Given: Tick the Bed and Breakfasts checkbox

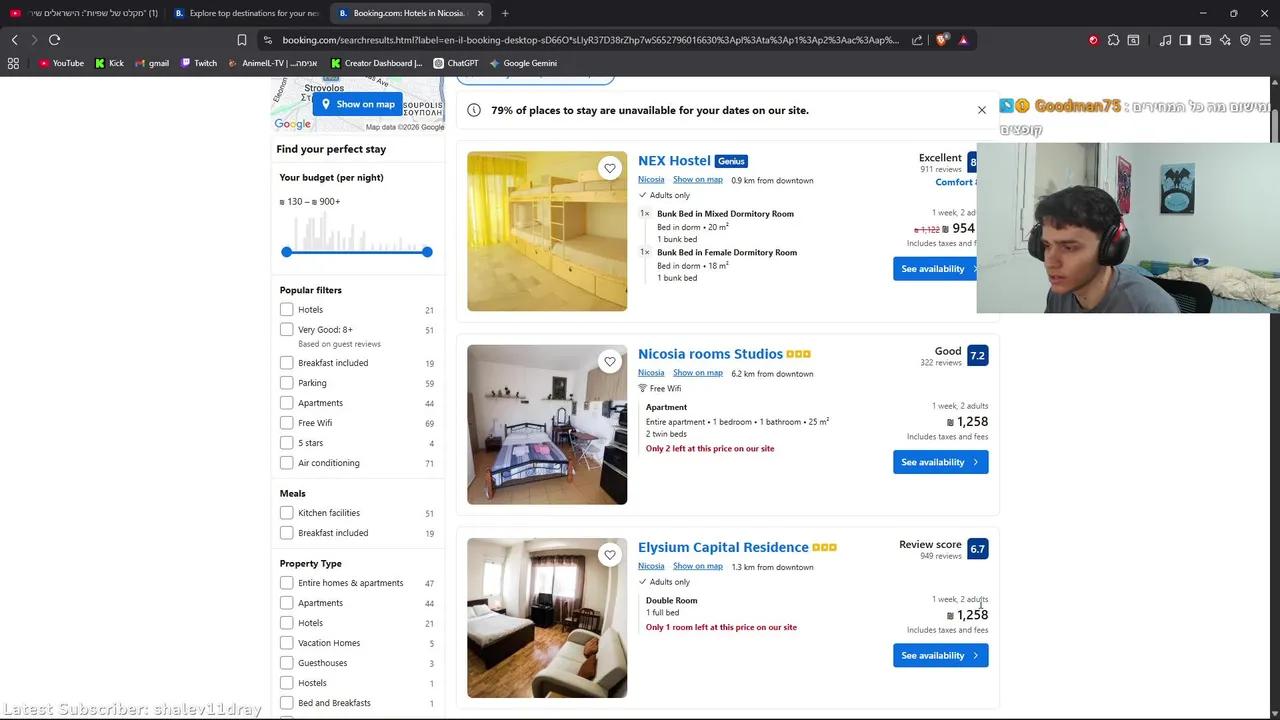Looking at the screenshot, I should (287, 703).
